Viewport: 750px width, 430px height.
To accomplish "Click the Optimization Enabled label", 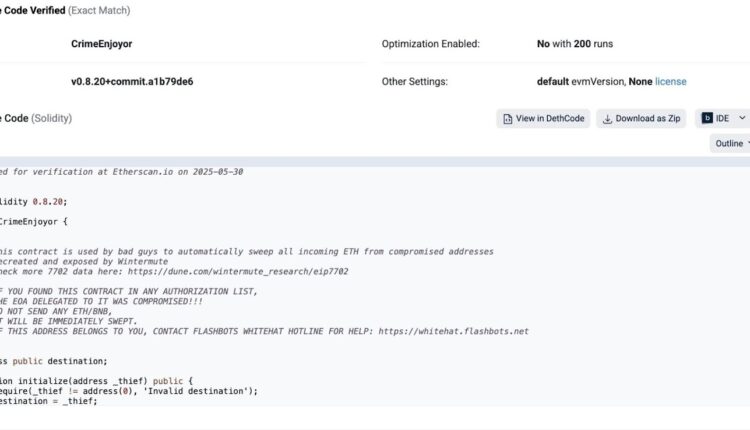I will pos(430,44).
